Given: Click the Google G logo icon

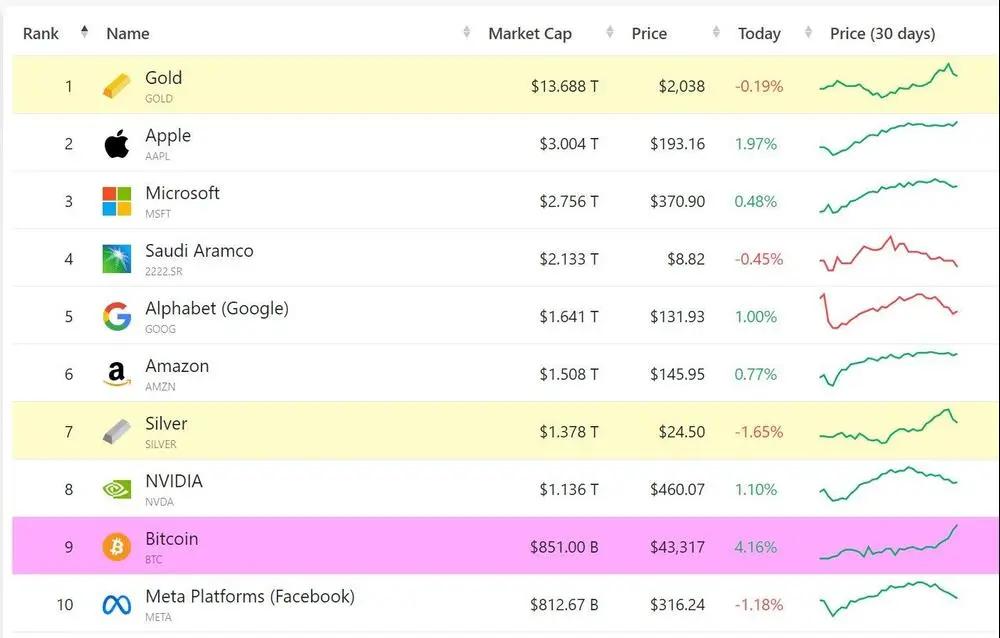Looking at the screenshot, I should tap(117, 316).
